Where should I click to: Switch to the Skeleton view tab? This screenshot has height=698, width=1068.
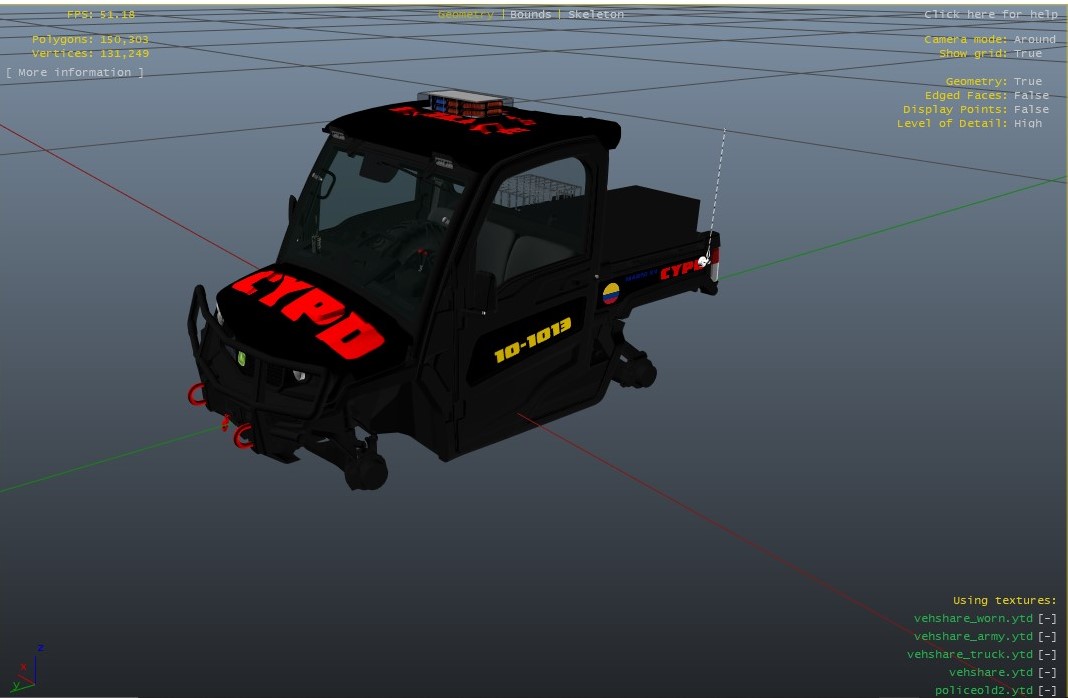(594, 15)
